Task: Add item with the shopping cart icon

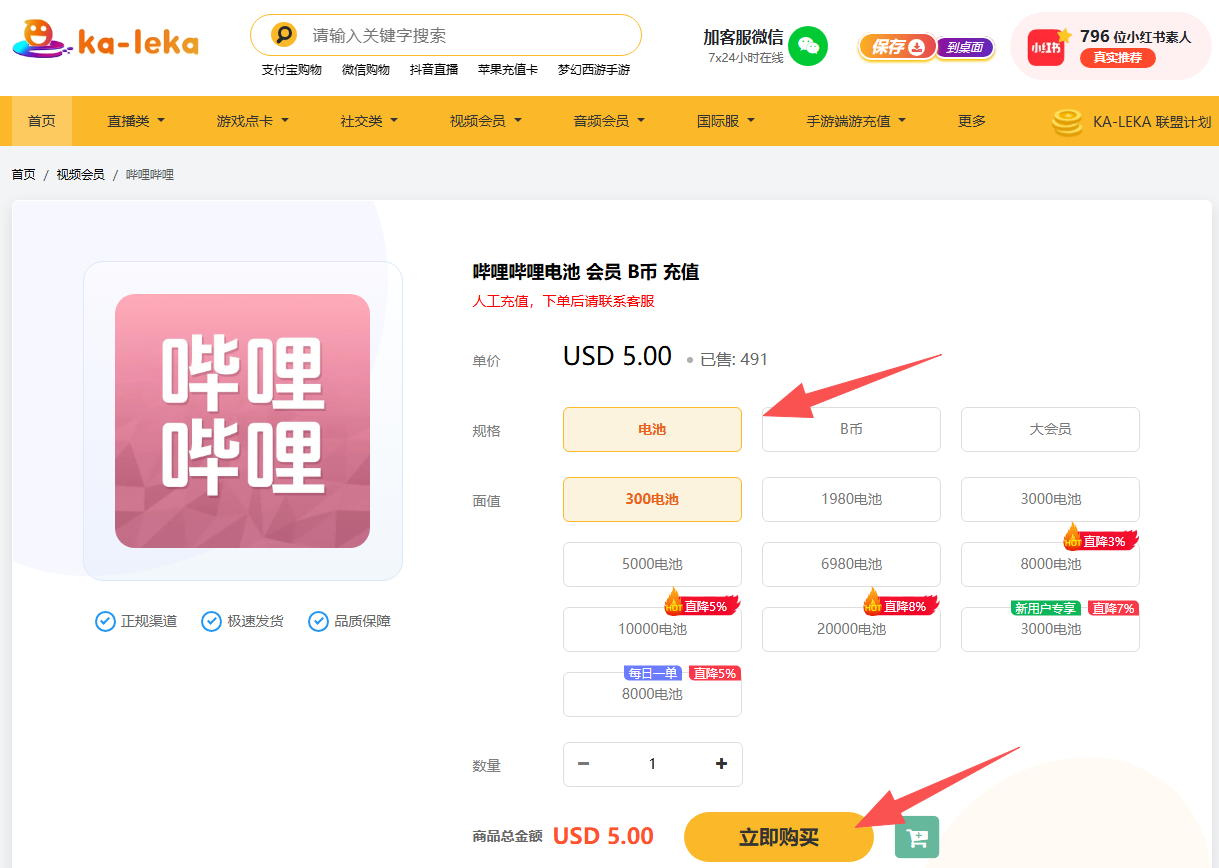Action: coord(916,838)
